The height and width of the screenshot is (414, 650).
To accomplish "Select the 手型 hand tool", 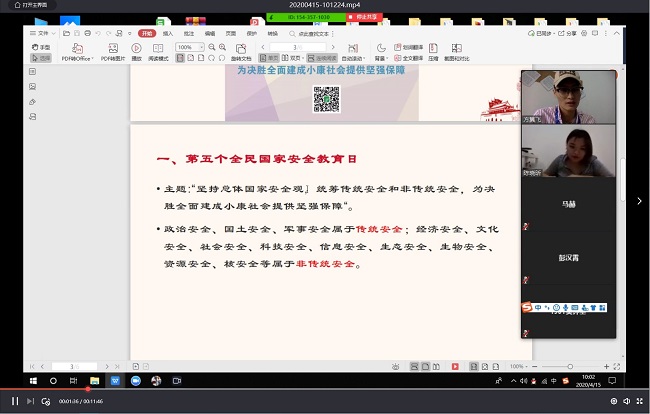I will [x=41, y=47].
